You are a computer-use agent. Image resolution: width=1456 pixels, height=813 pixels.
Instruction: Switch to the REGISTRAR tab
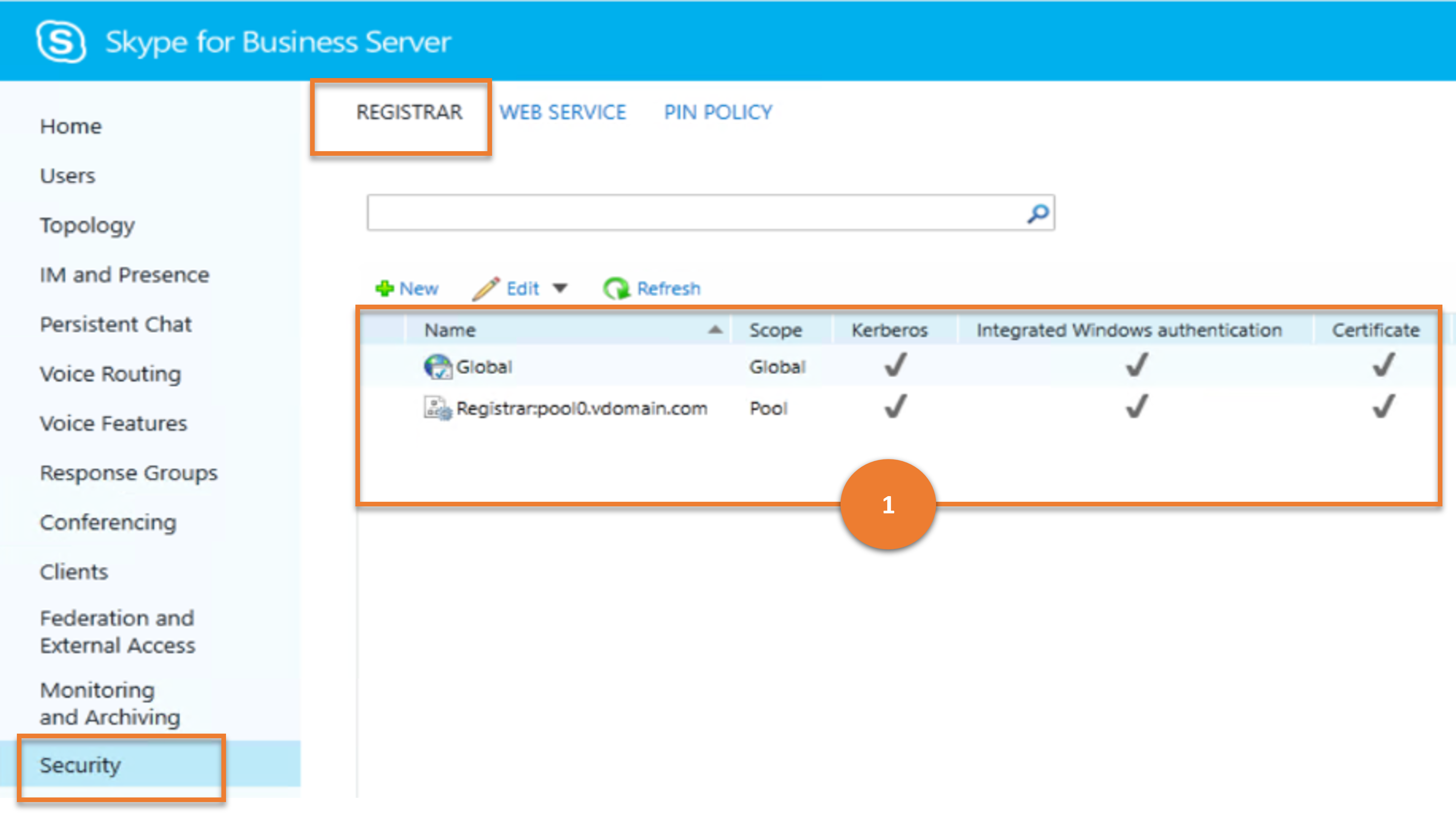tap(409, 112)
